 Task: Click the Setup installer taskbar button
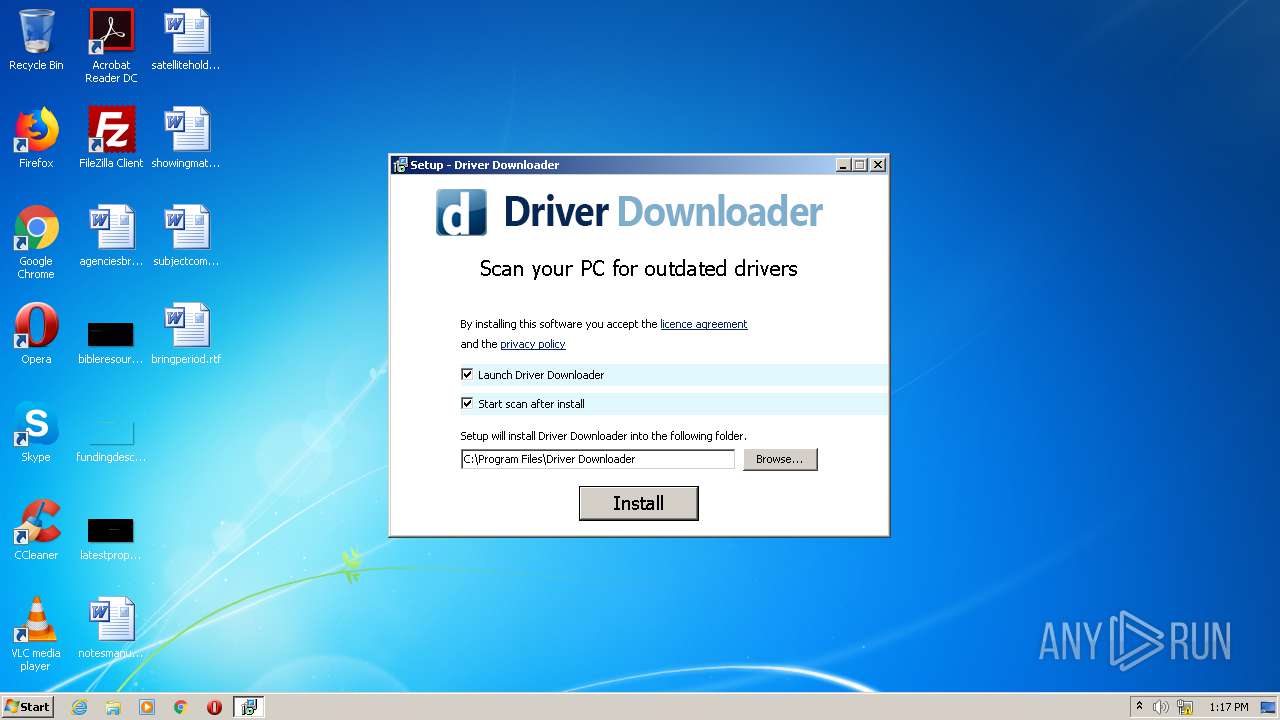tap(249, 707)
